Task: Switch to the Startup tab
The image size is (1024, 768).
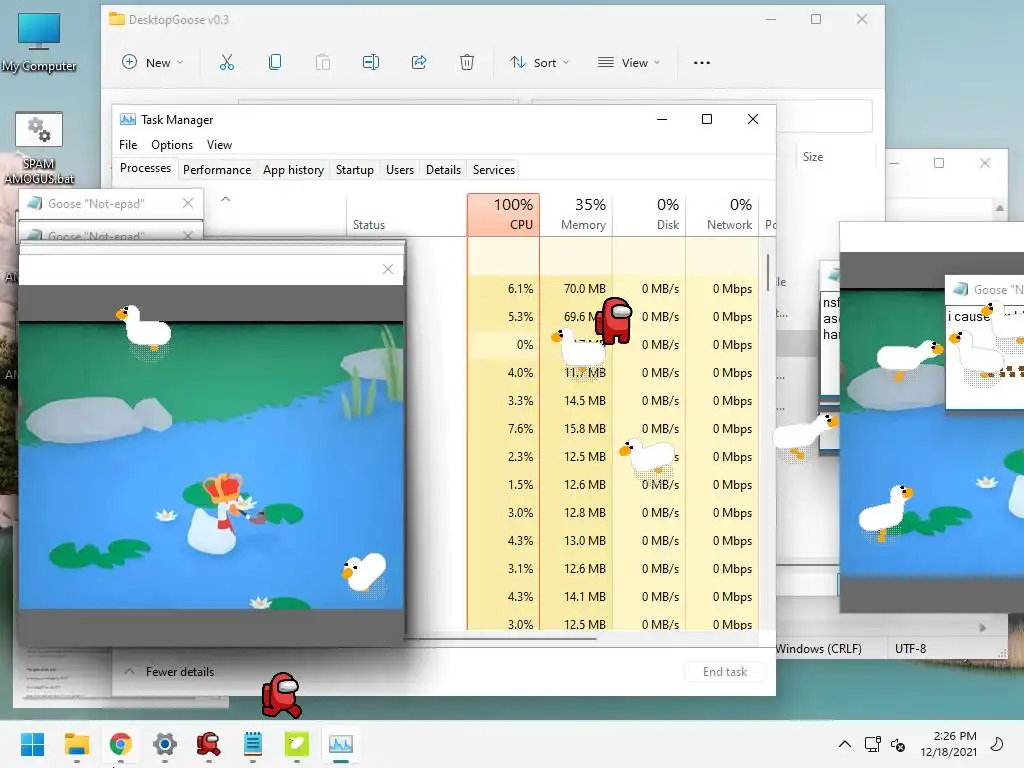Action: 355,170
